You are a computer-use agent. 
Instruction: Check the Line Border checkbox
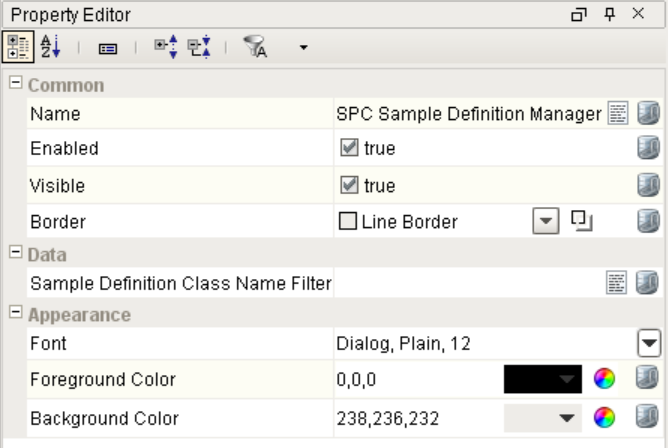[x=349, y=222]
